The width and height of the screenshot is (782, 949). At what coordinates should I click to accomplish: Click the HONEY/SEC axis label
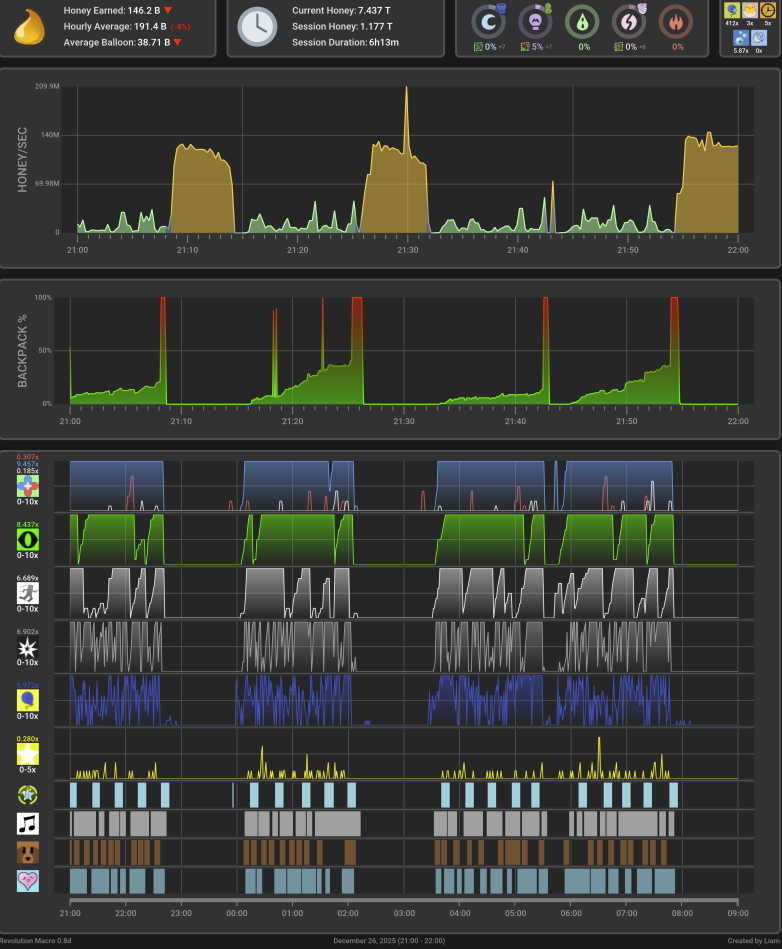(22, 160)
